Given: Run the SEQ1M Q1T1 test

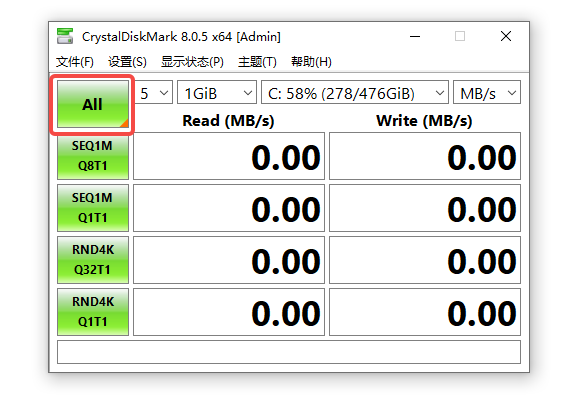Looking at the screenshot, I should click(93, 208).
